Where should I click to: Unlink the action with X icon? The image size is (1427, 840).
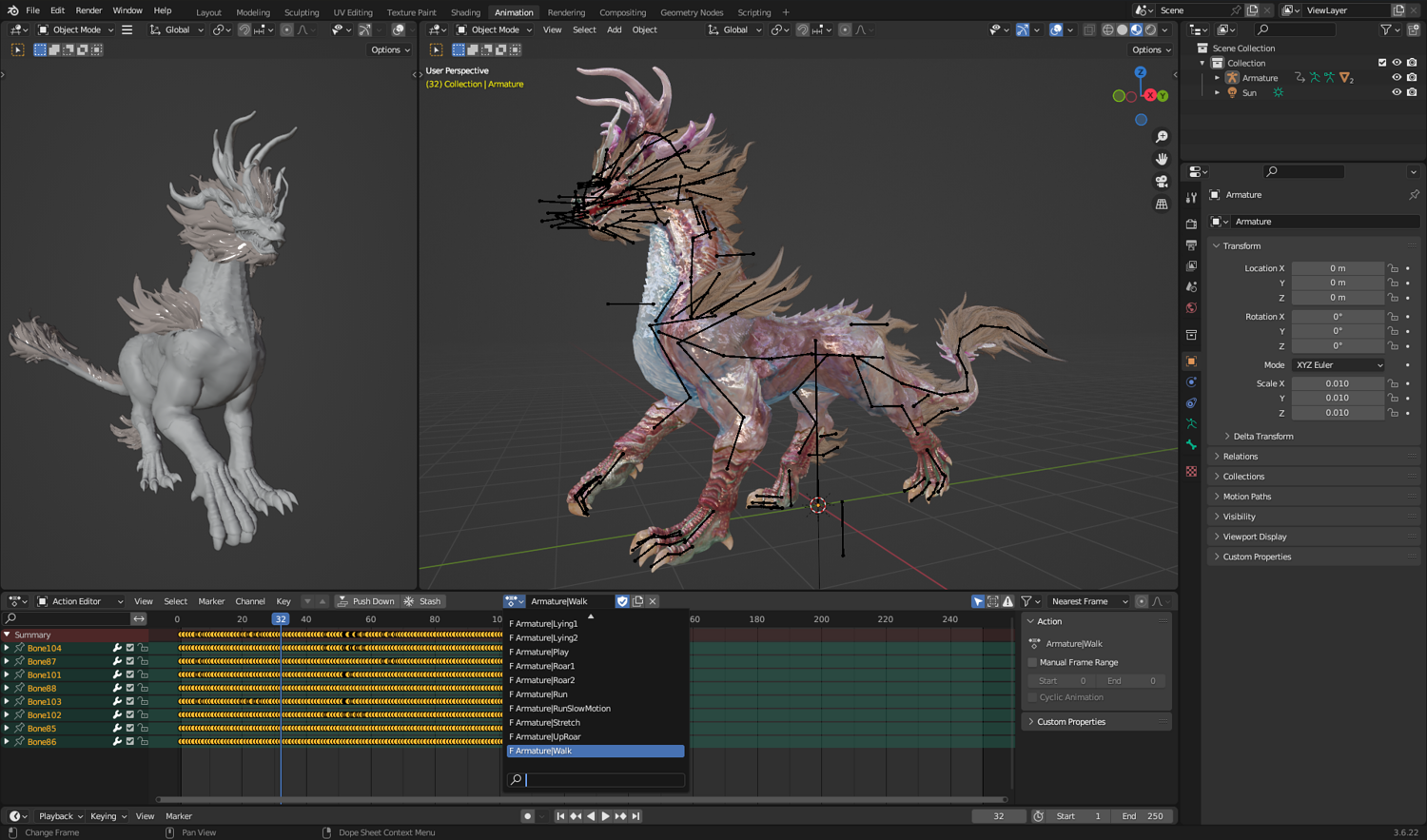653,601
